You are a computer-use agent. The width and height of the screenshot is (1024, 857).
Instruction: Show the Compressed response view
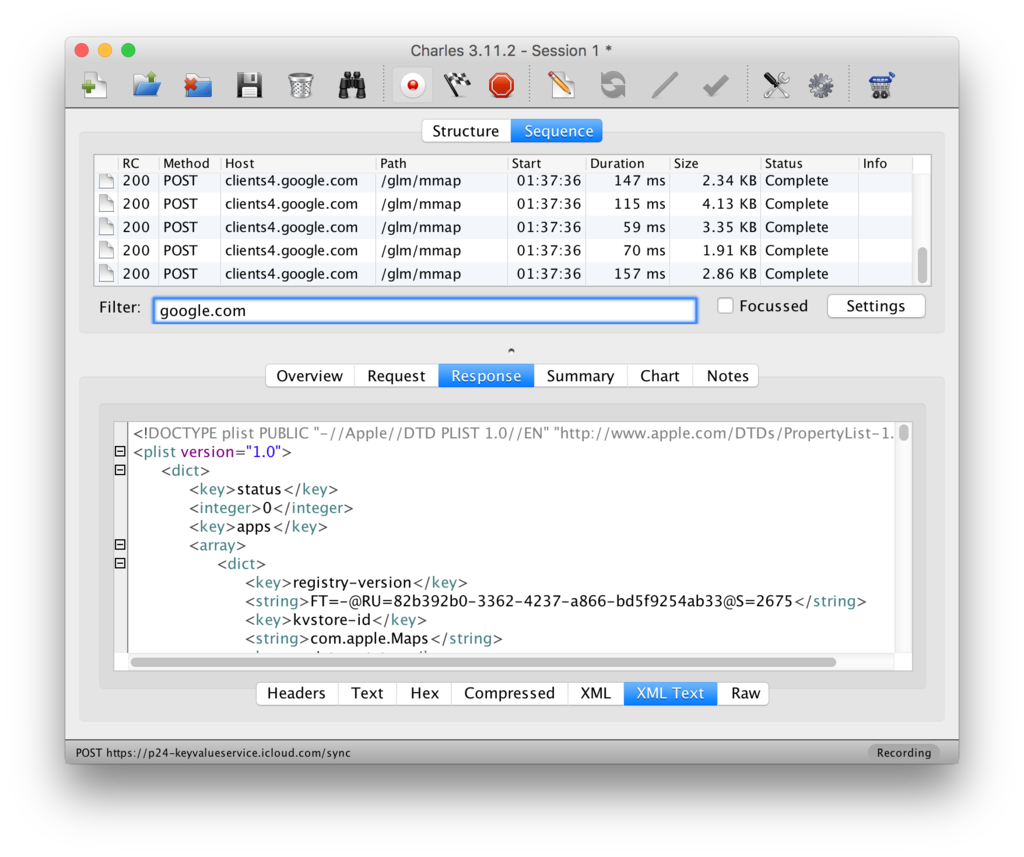click(509, 693)
